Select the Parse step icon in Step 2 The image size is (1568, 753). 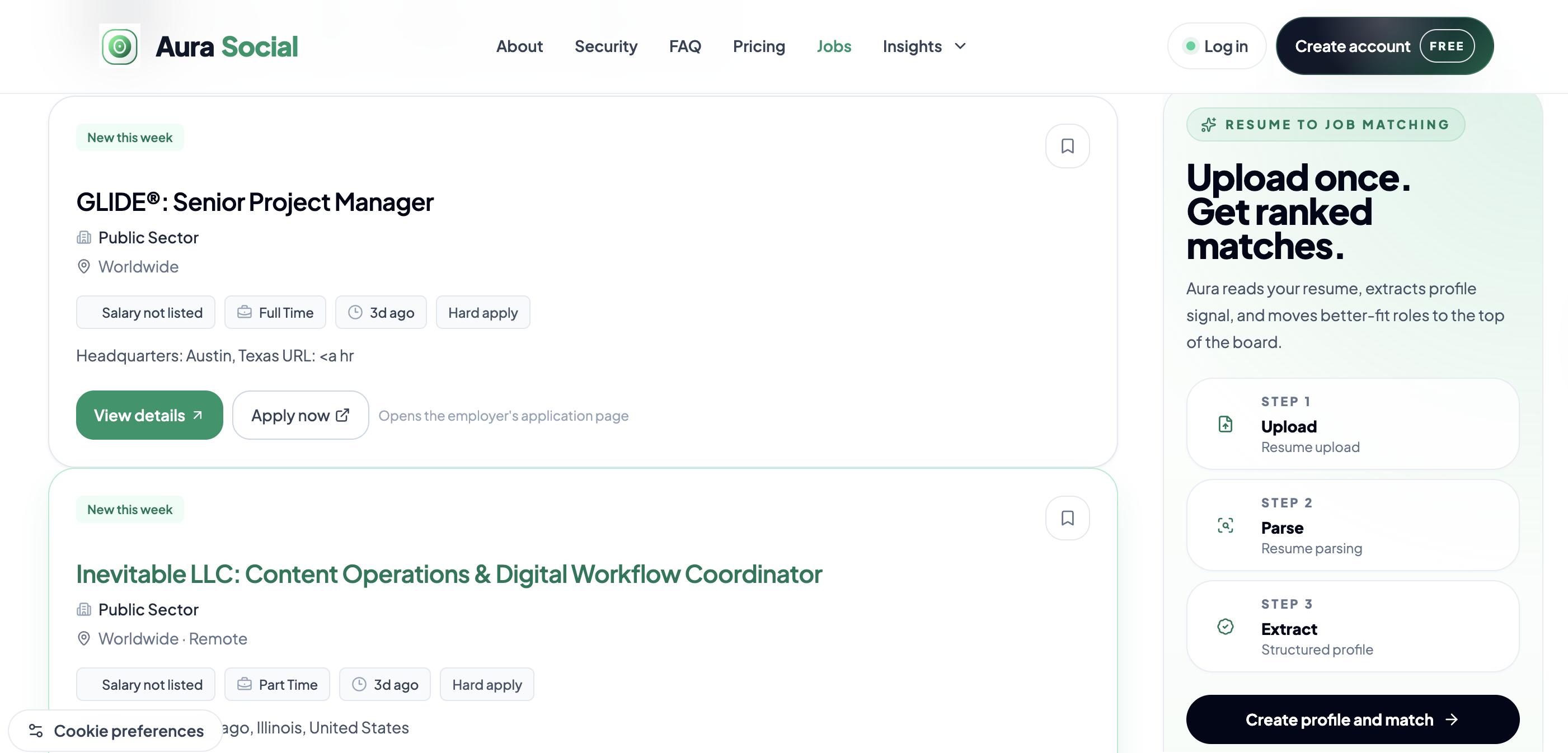[x=1226, y=526]
